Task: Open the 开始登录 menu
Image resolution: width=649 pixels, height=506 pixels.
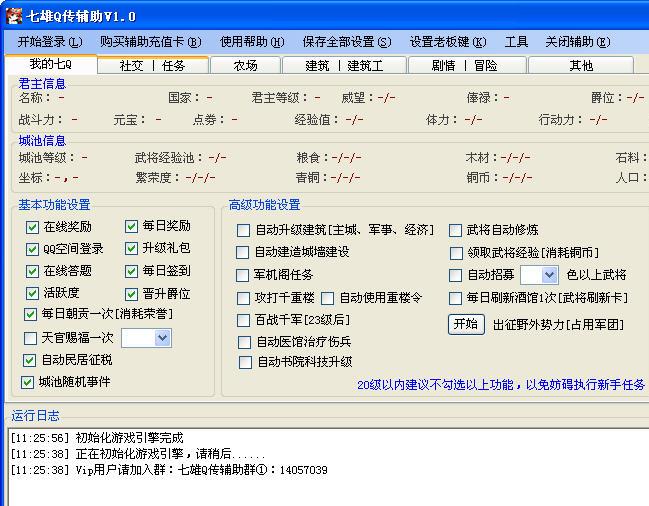Action: (x=48, y=42)
